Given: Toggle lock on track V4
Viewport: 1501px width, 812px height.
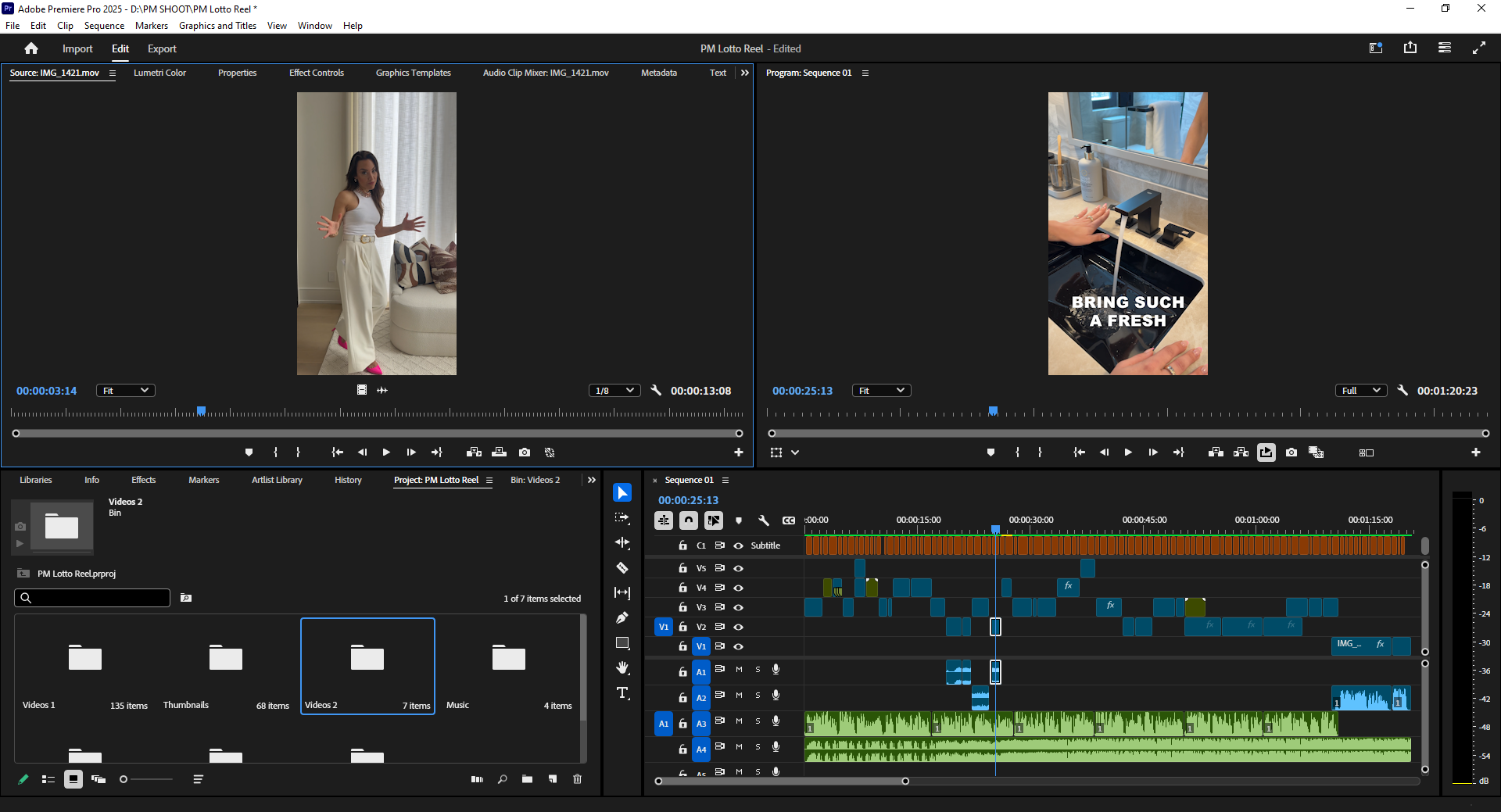Looking at the screenshot, I should 682,588.
